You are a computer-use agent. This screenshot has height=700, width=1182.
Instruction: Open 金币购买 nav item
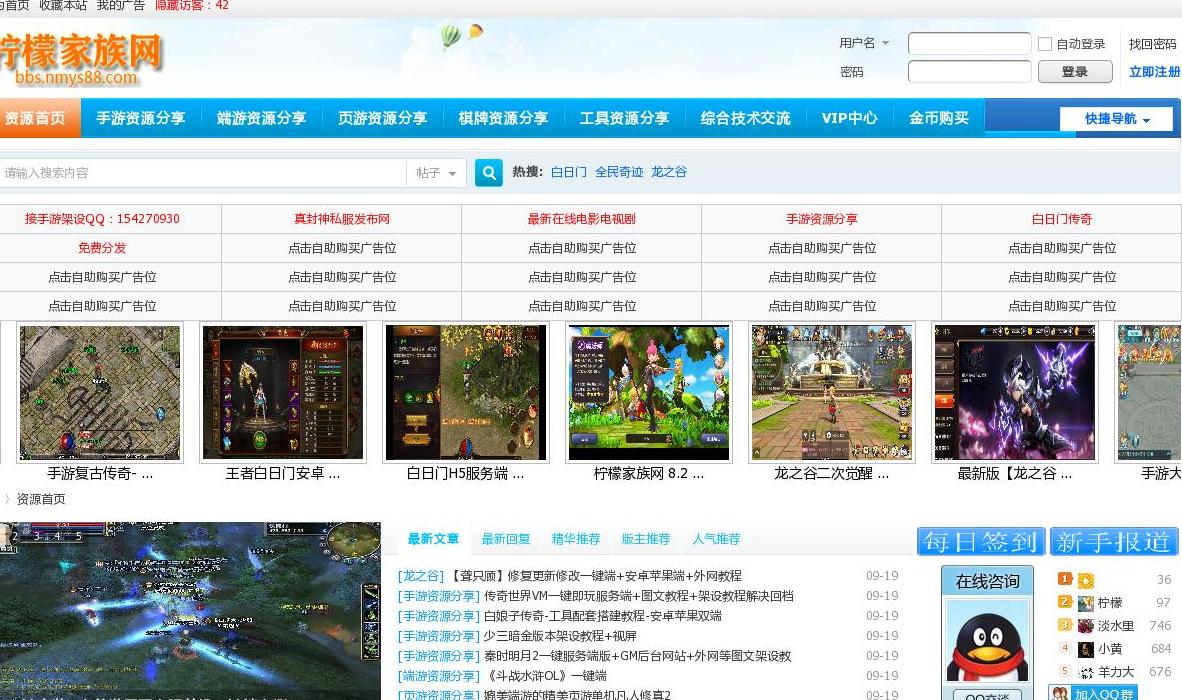coord(939,118)
